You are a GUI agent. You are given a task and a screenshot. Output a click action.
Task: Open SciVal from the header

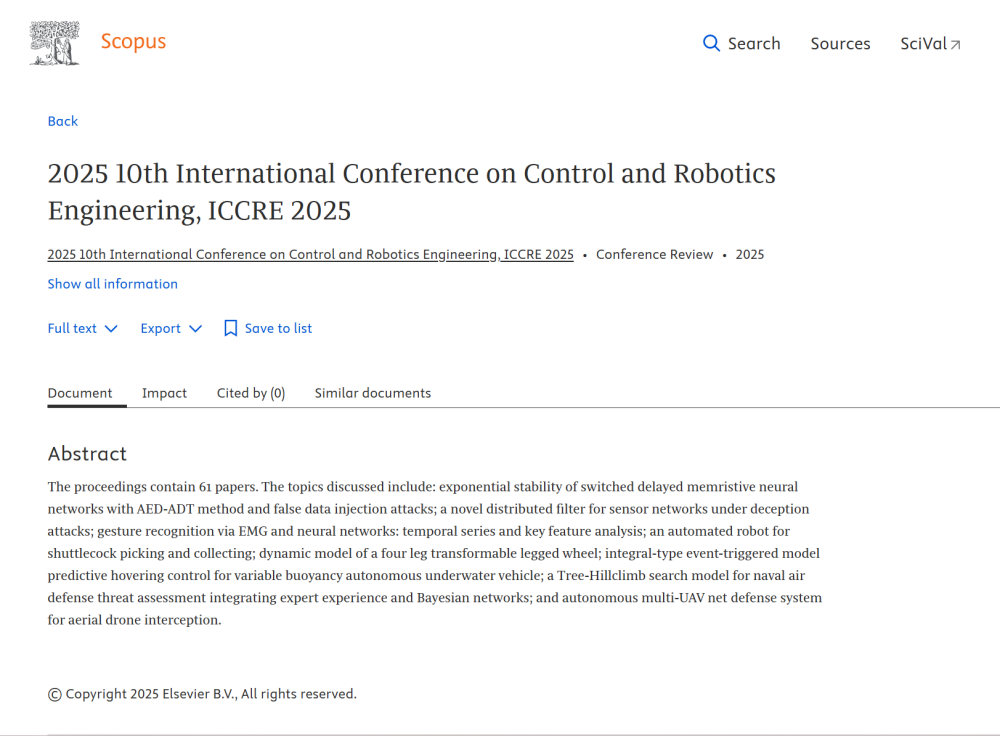923,44
